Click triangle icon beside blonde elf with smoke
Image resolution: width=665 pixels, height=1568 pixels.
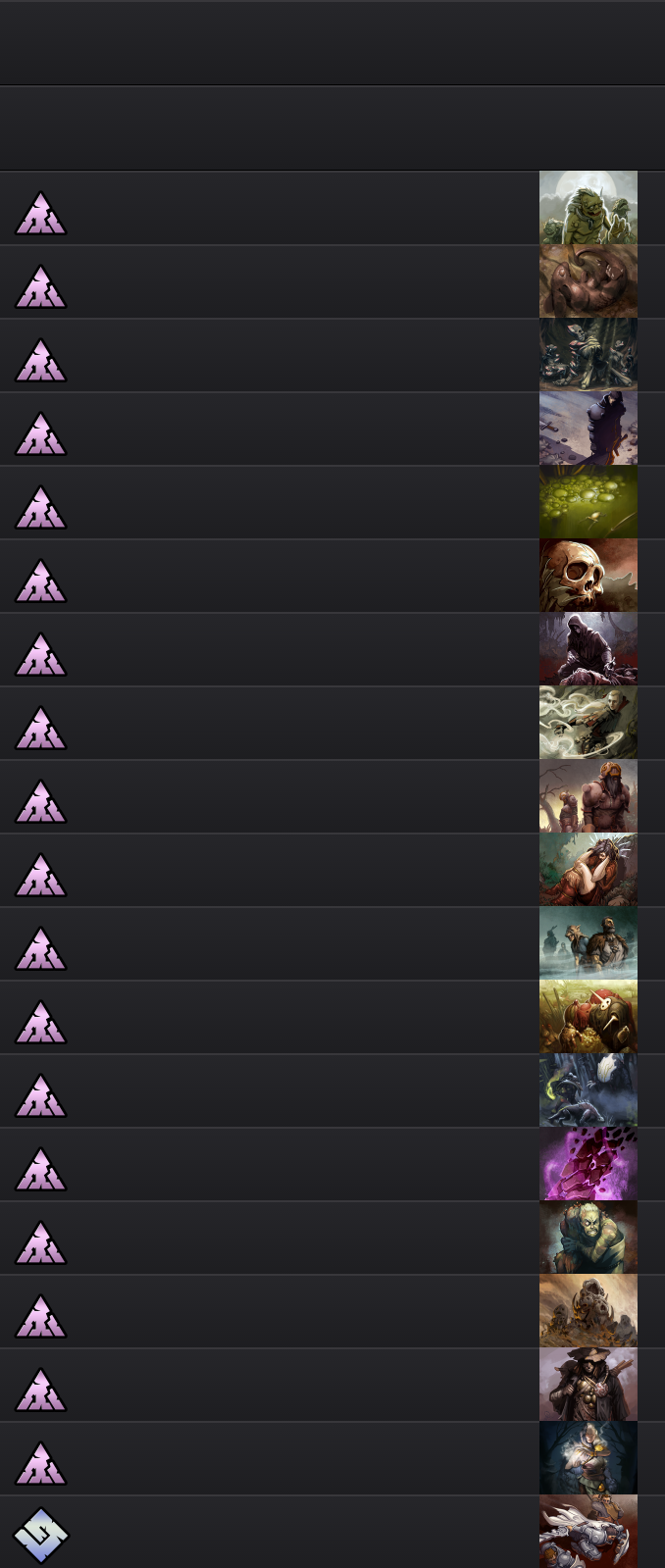pyautogui.click(x=41, y=729)
